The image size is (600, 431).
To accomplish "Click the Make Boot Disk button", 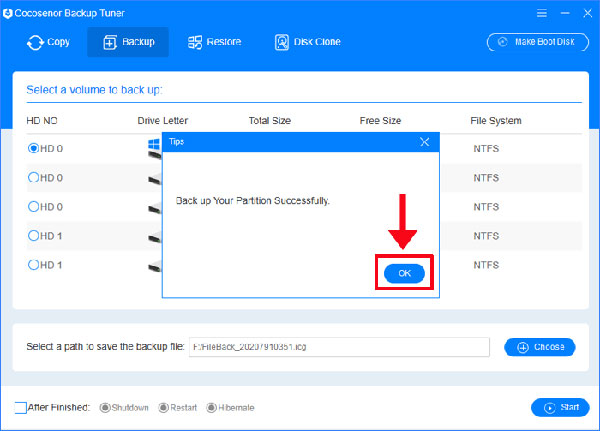I will point(538,42).
